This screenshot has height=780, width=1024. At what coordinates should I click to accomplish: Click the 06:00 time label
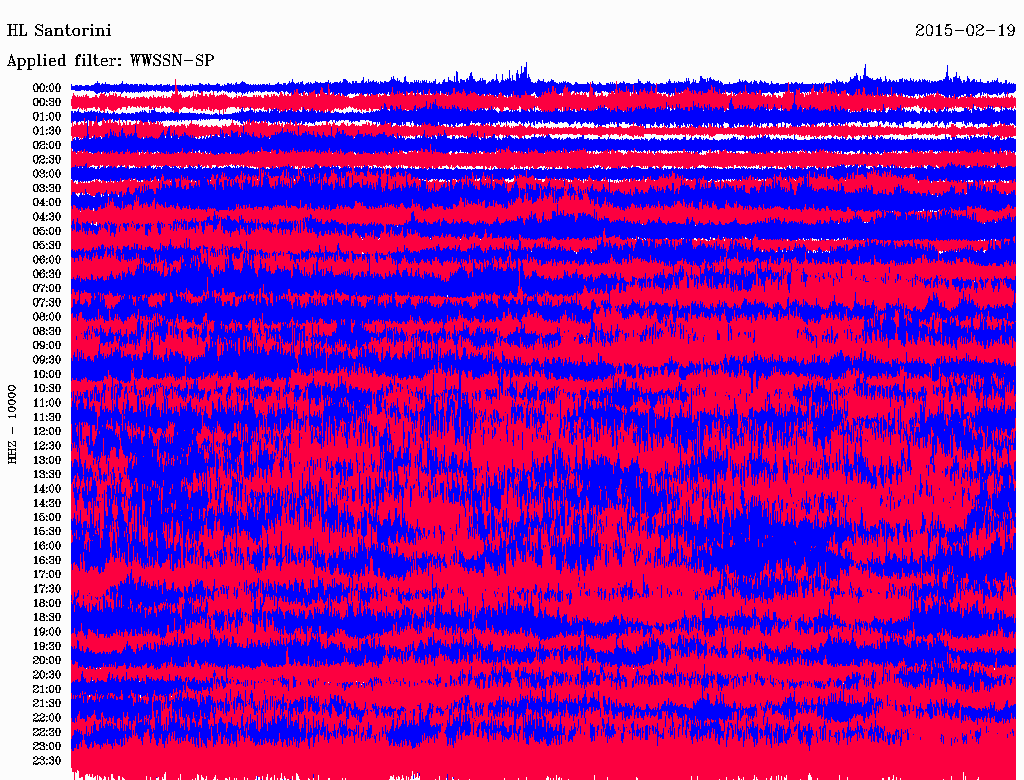pyautogui.click(x=46, y=260)
